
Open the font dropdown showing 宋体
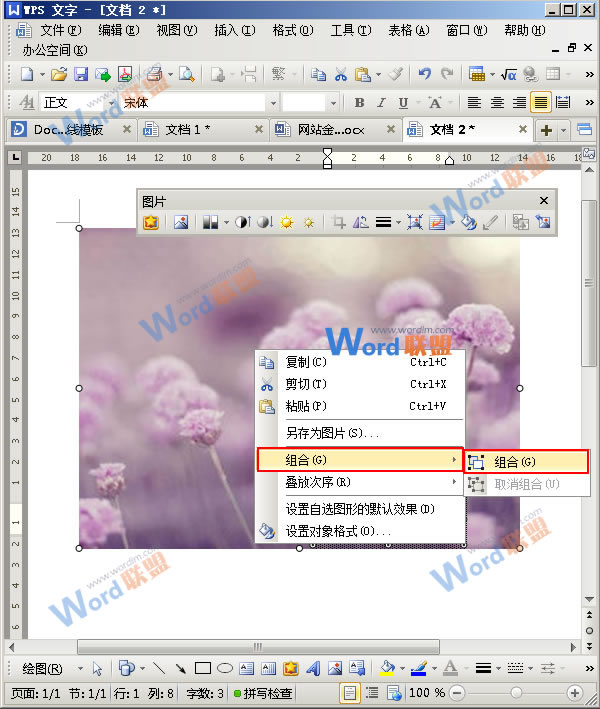[274, 103]
